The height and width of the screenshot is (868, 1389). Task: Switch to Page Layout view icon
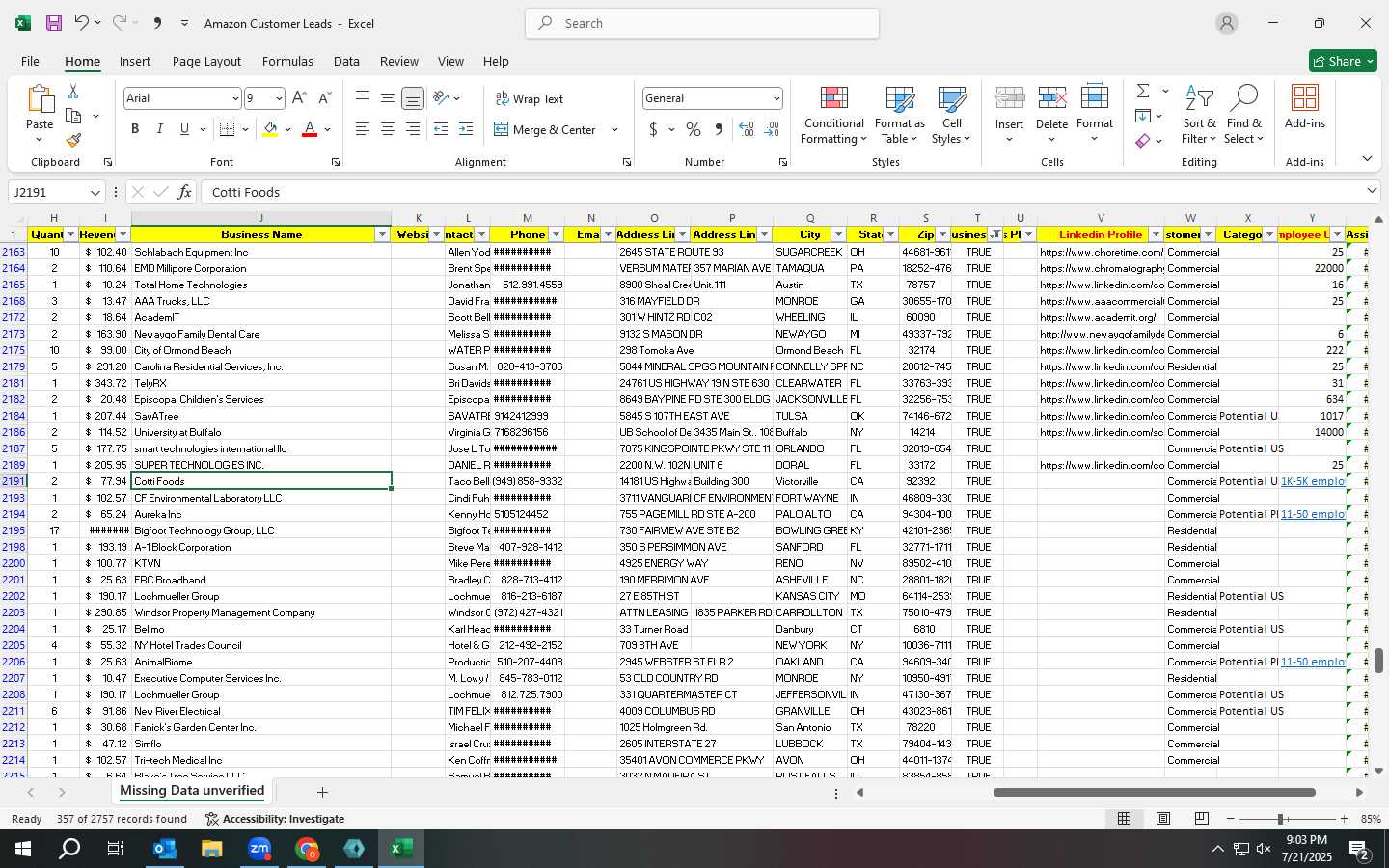click(1163, 819)
